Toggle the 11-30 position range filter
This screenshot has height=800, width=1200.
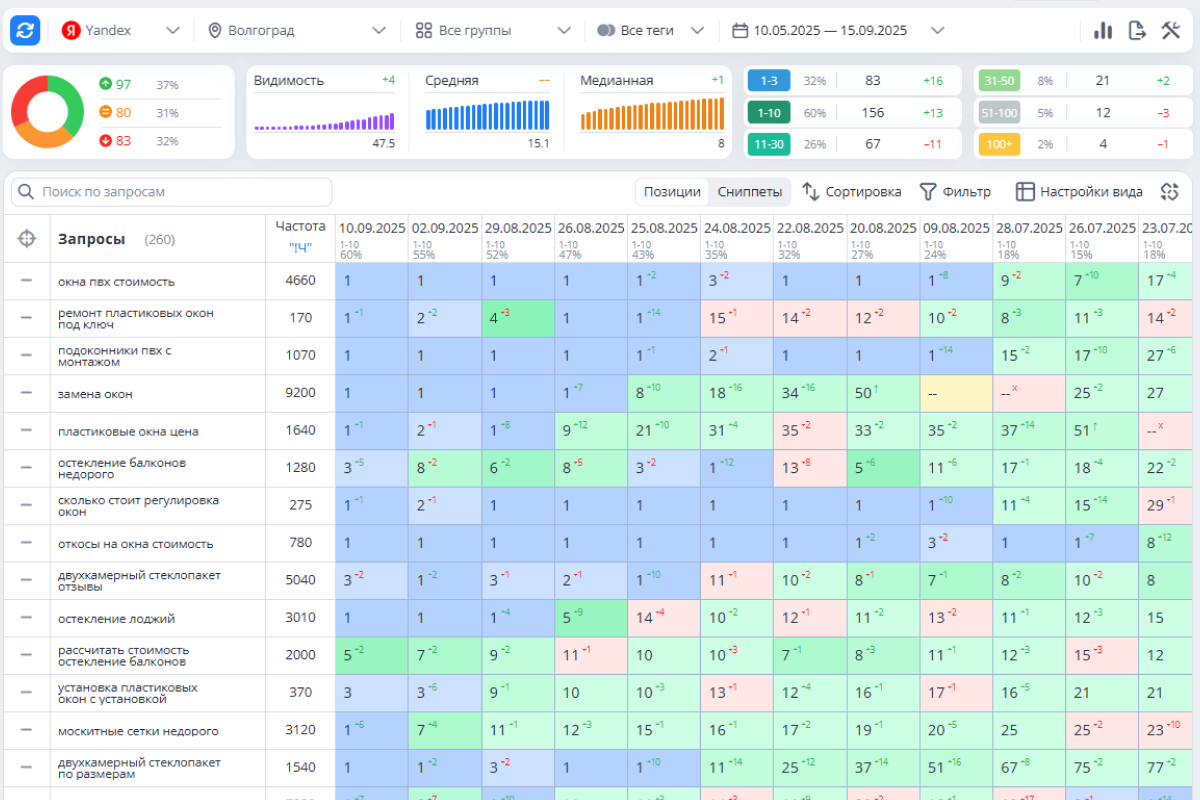(769, 144)
